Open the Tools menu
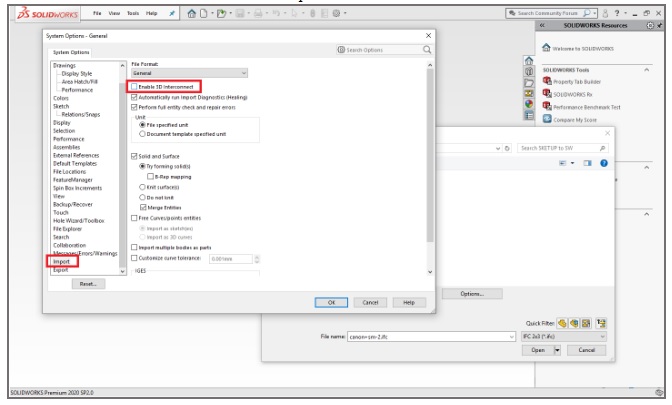 (x=133, y=13)
